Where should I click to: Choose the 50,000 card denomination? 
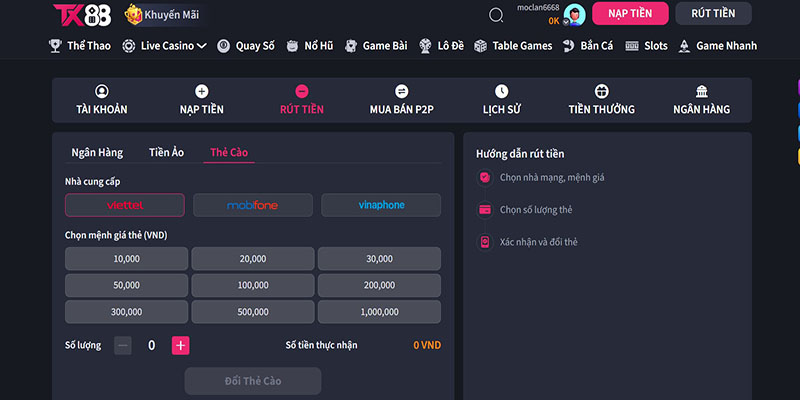127,285
